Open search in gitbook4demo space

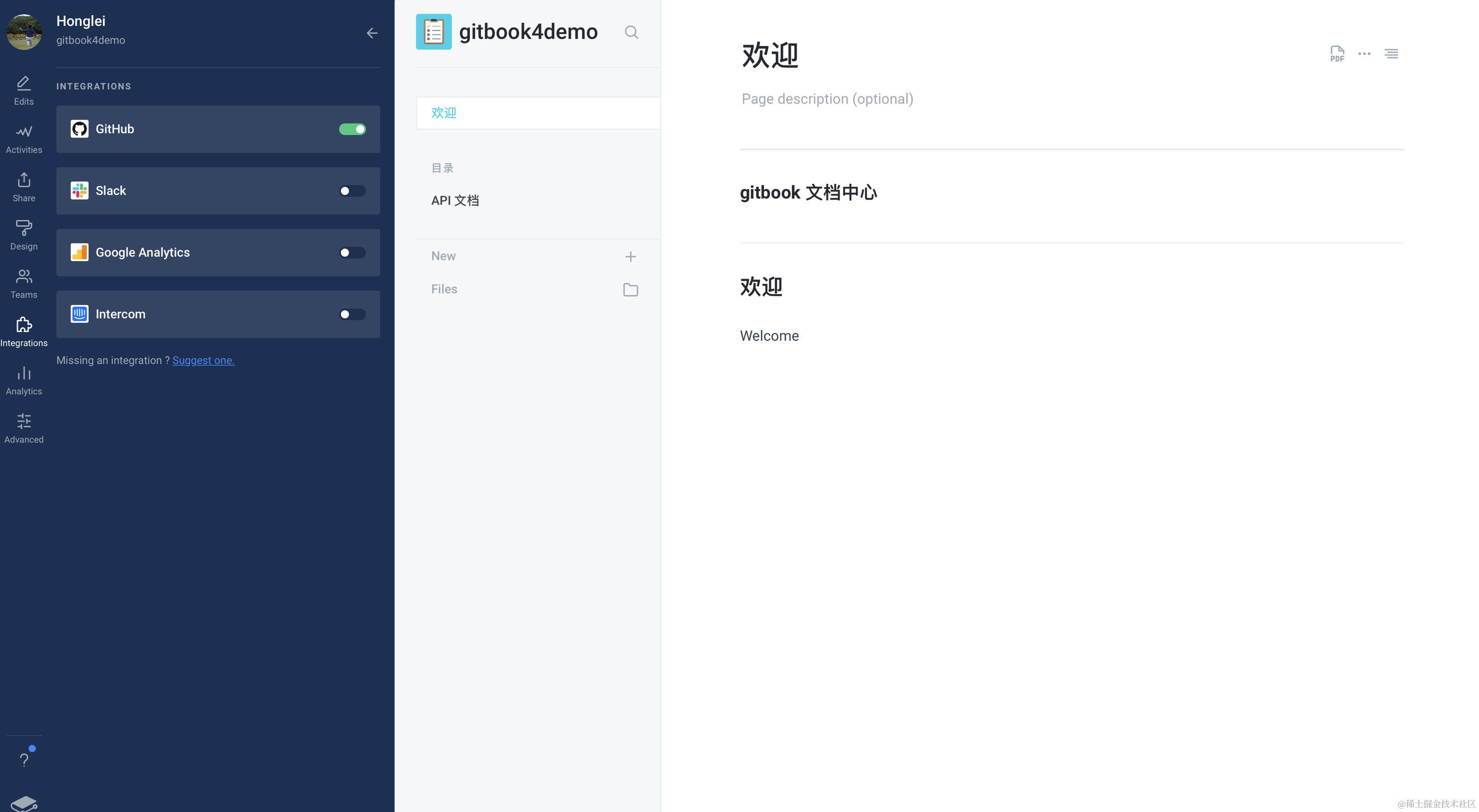pyautogui.click(x=631, y=32)
